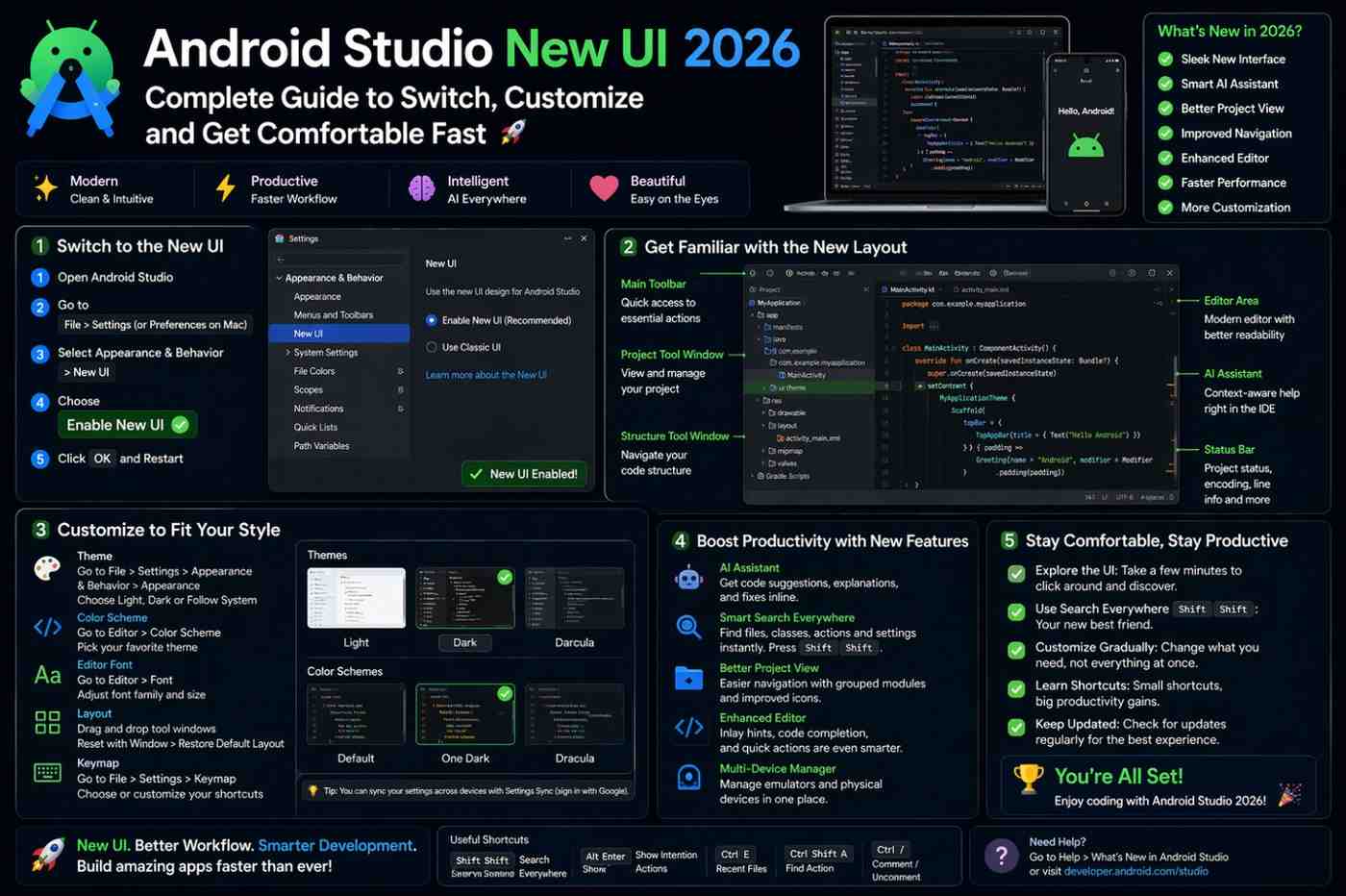Click the Color Scheme code brackets icon
This screenshot has height=896, width=1346.
[x=47, y=628]
